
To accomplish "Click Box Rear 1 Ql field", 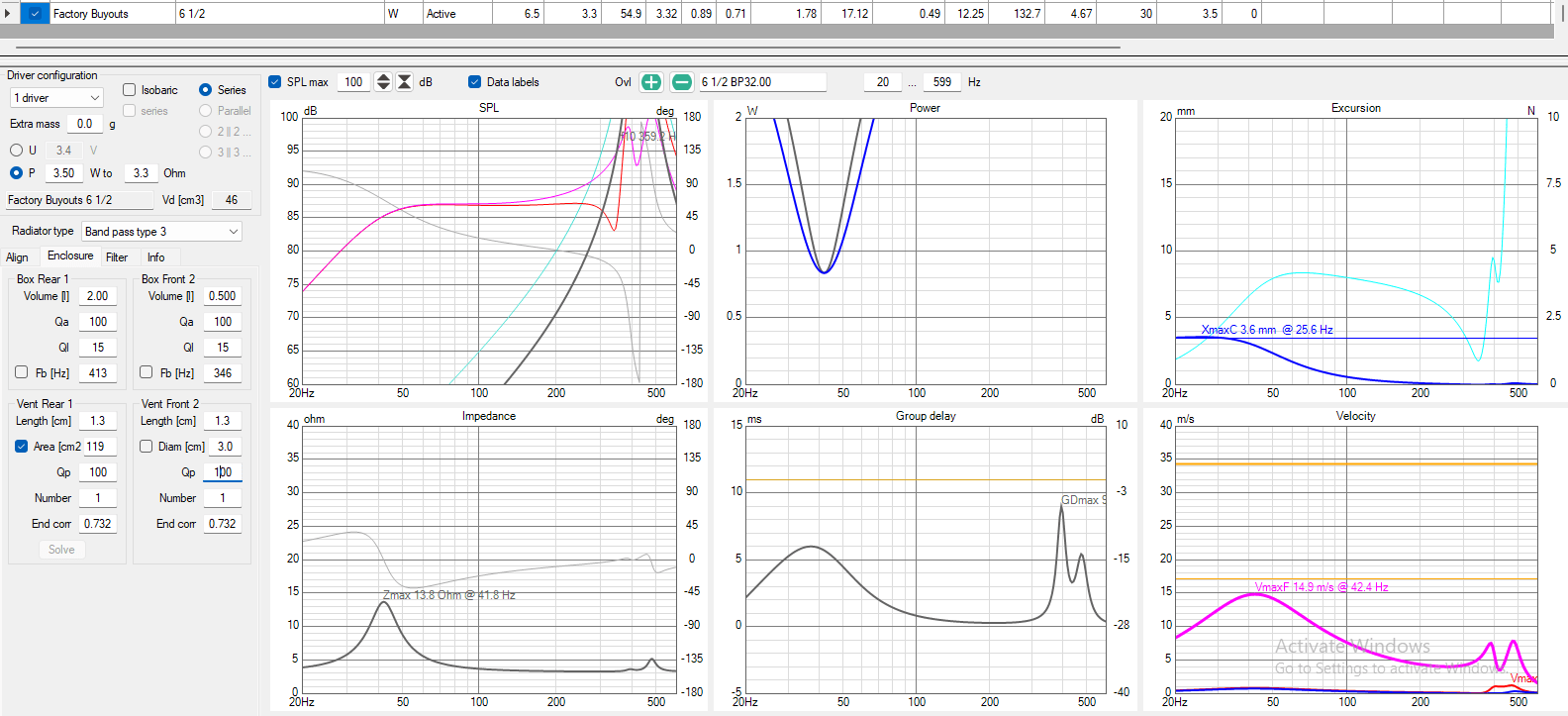I will point(98,348).
